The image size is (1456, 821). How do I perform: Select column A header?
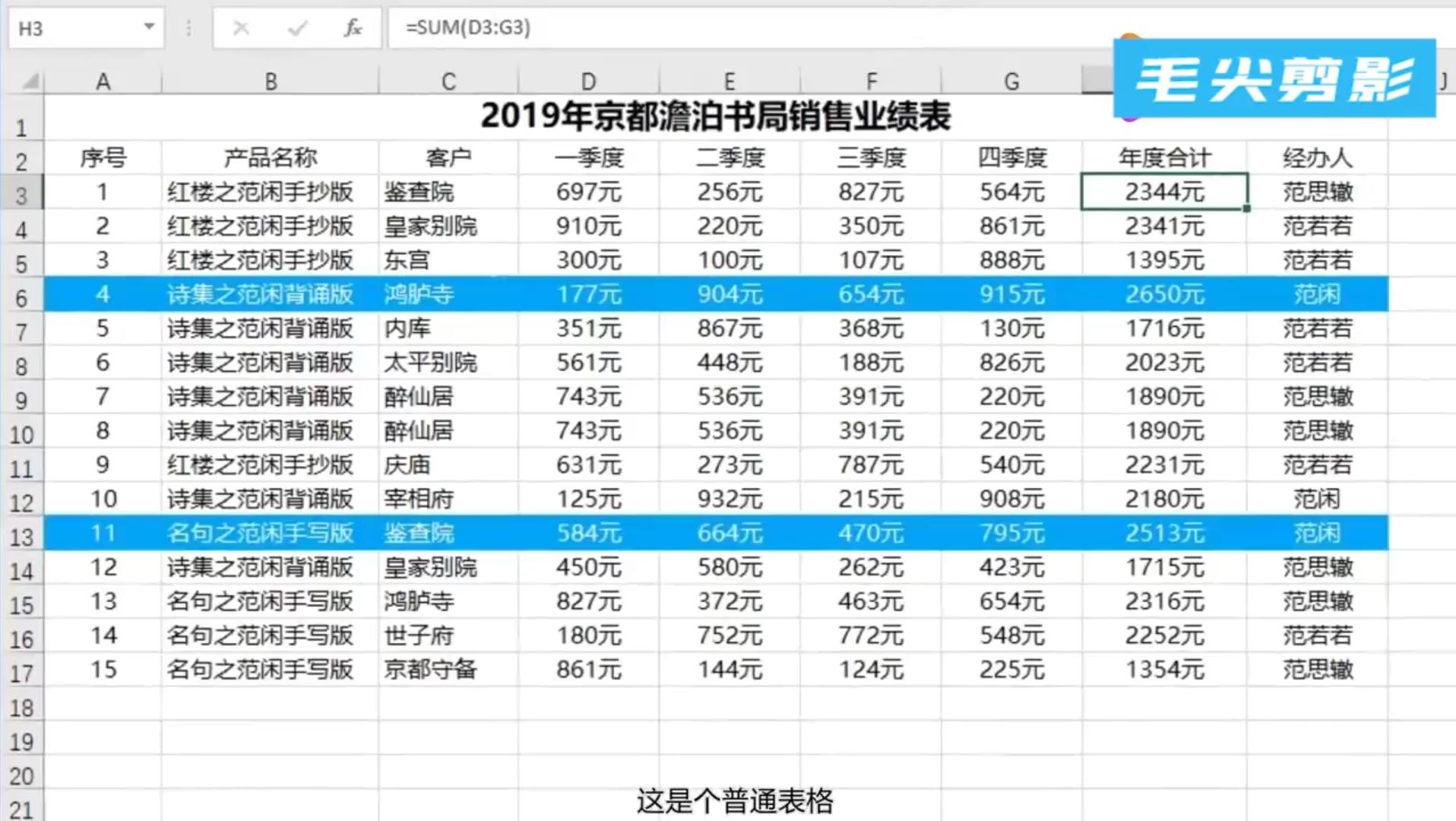(x=103, y=81)
